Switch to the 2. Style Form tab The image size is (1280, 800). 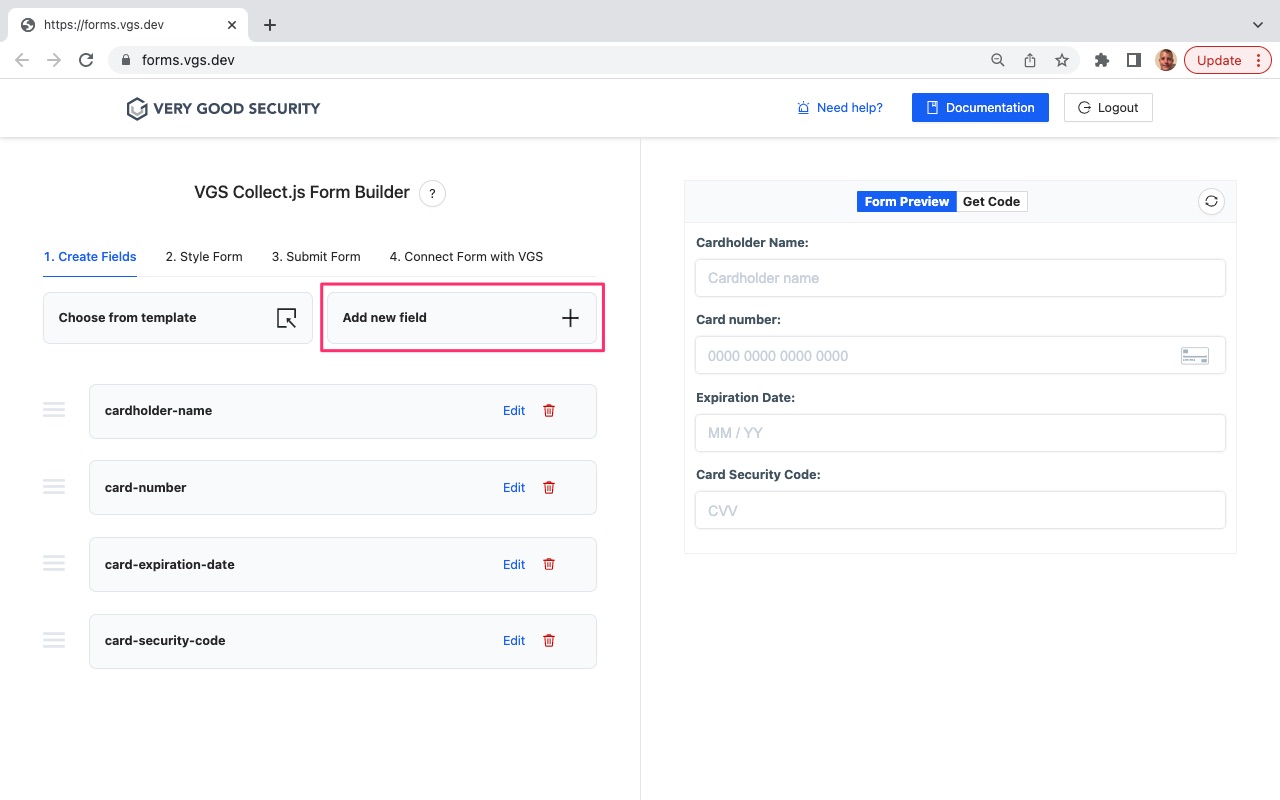click(204, 257)
